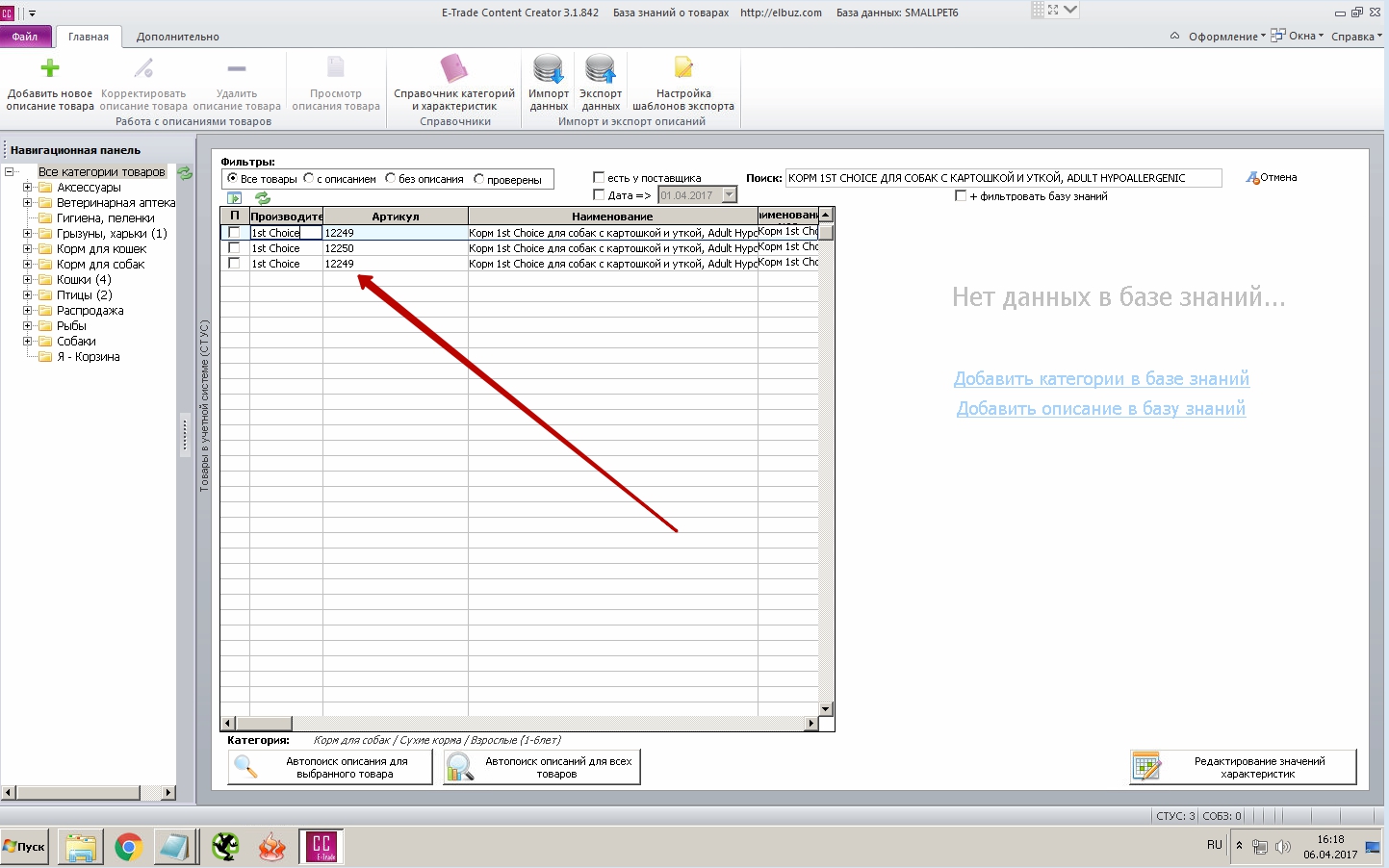Viewport: 1389px width, 868px height.
Task: Switch to the Главная tab
Action: tap(89, 37)
